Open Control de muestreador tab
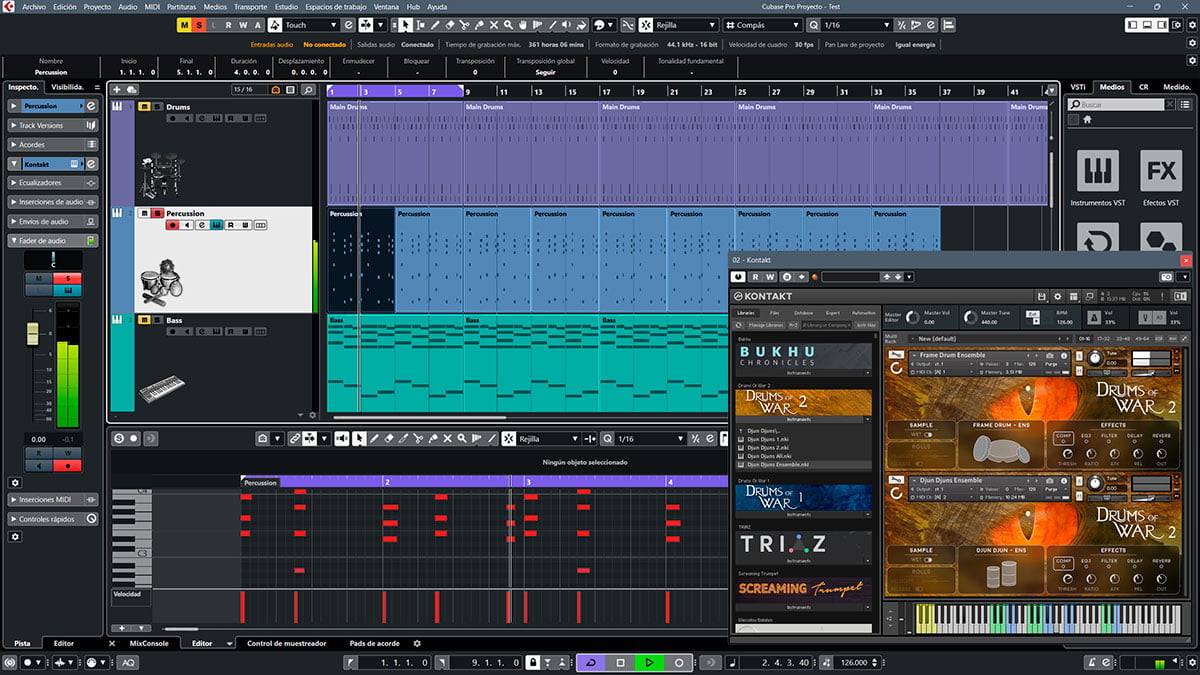 [x=287, y=643]
